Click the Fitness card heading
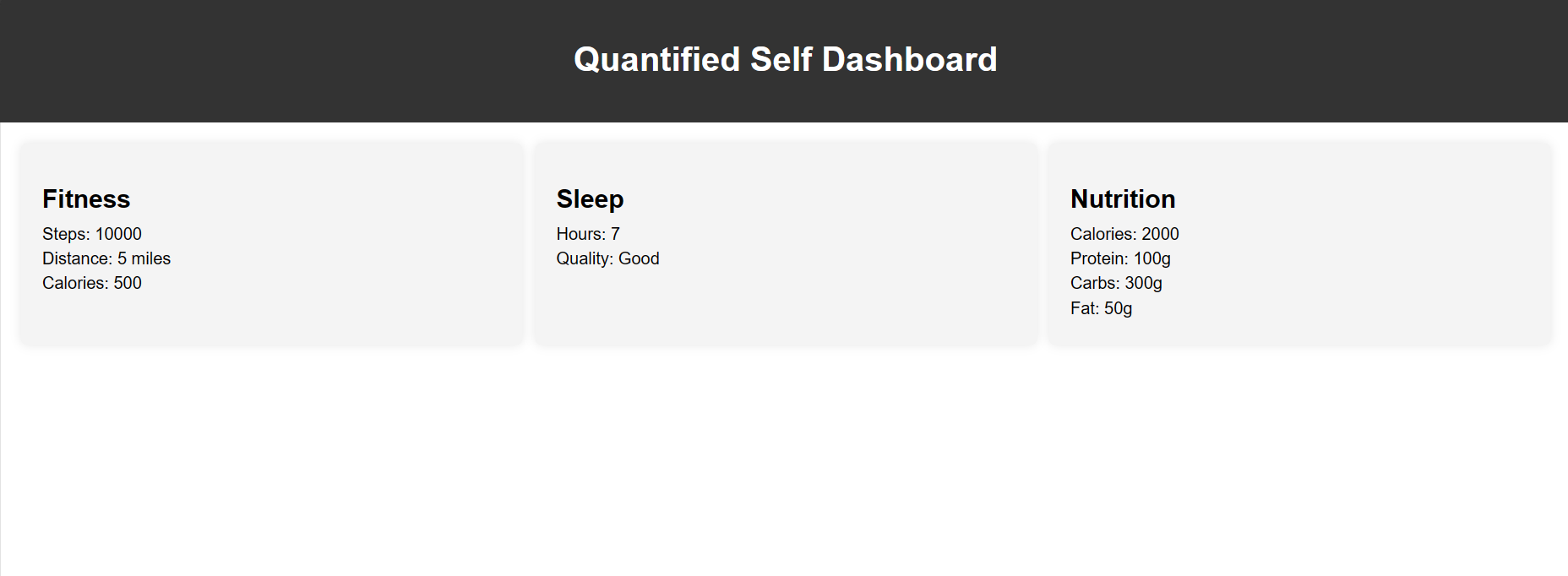This screenshot has width=1568, height=576. pos(86,199)
